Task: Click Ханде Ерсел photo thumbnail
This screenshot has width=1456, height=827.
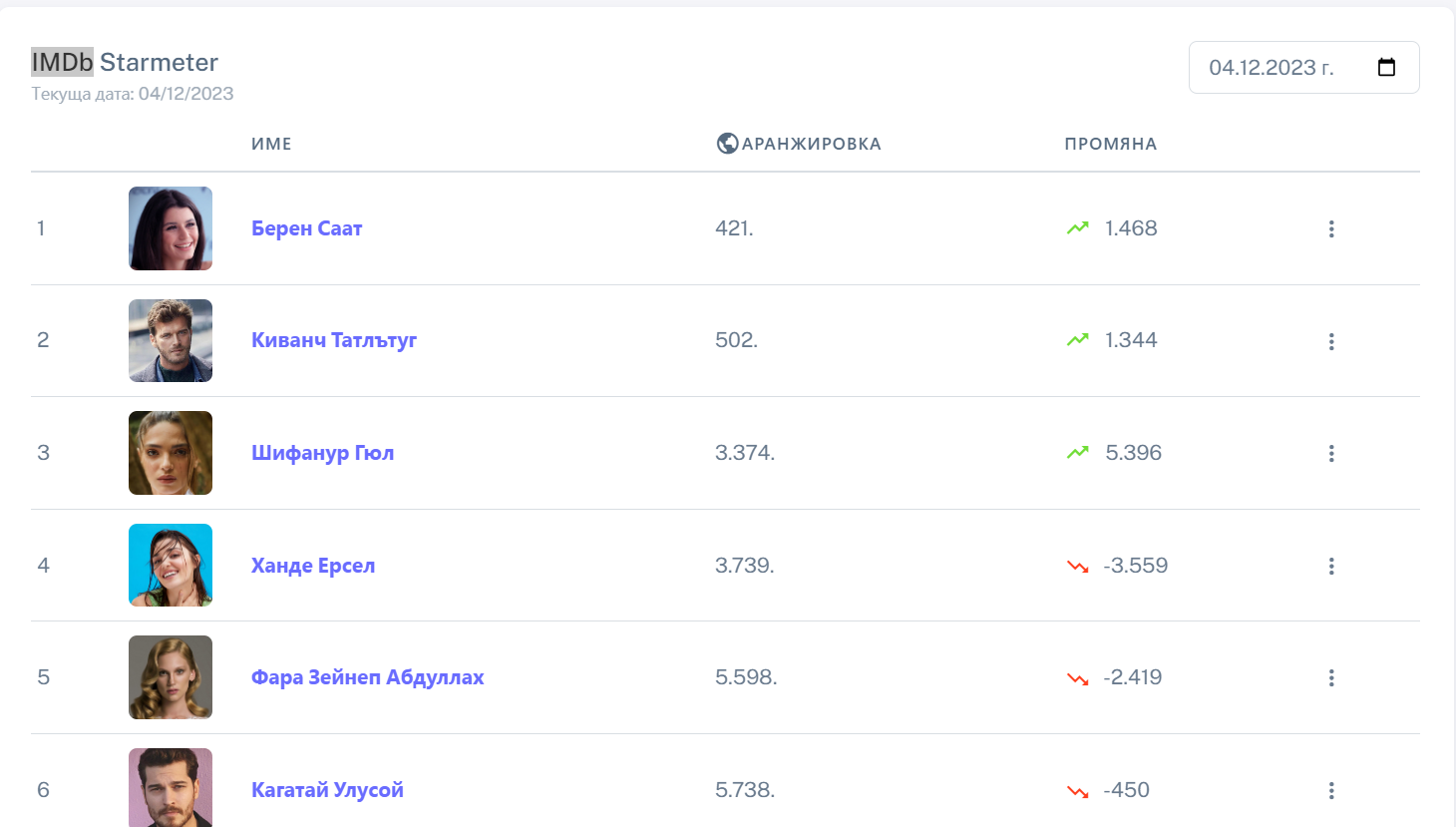Action: pyautogui.click(x=171, y=566)
